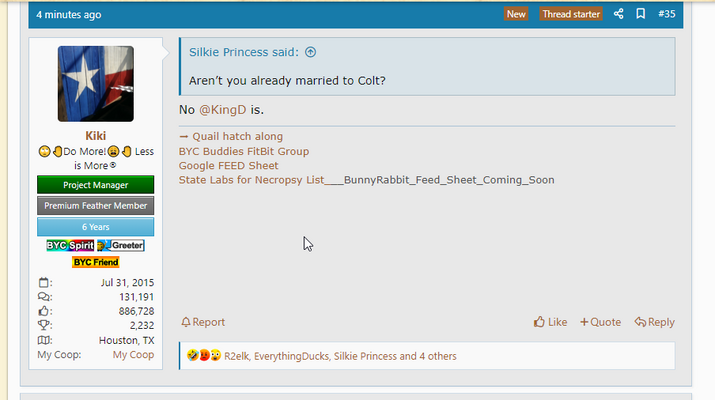Add post to multi-quote with +Quote
The width and height of the screenshot is (715, 400).
tap(601, 322)
